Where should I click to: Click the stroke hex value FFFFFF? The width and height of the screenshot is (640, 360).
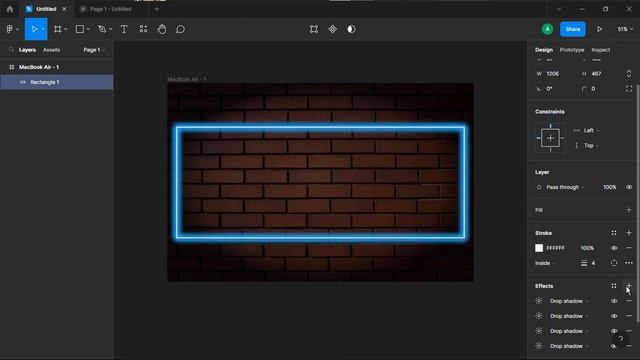tap(555, 248)
